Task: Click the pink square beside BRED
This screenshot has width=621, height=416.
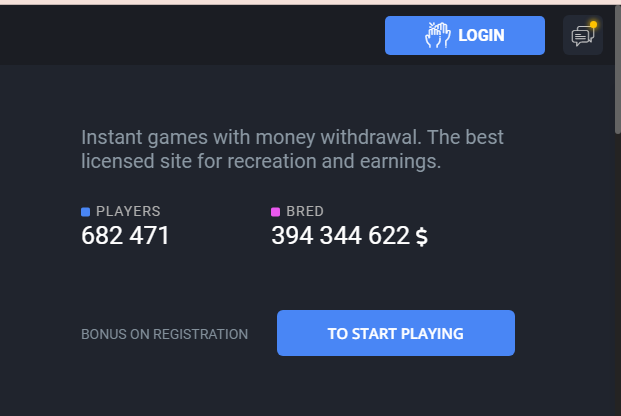Action: pyautogui.click(x=275, y=212)
